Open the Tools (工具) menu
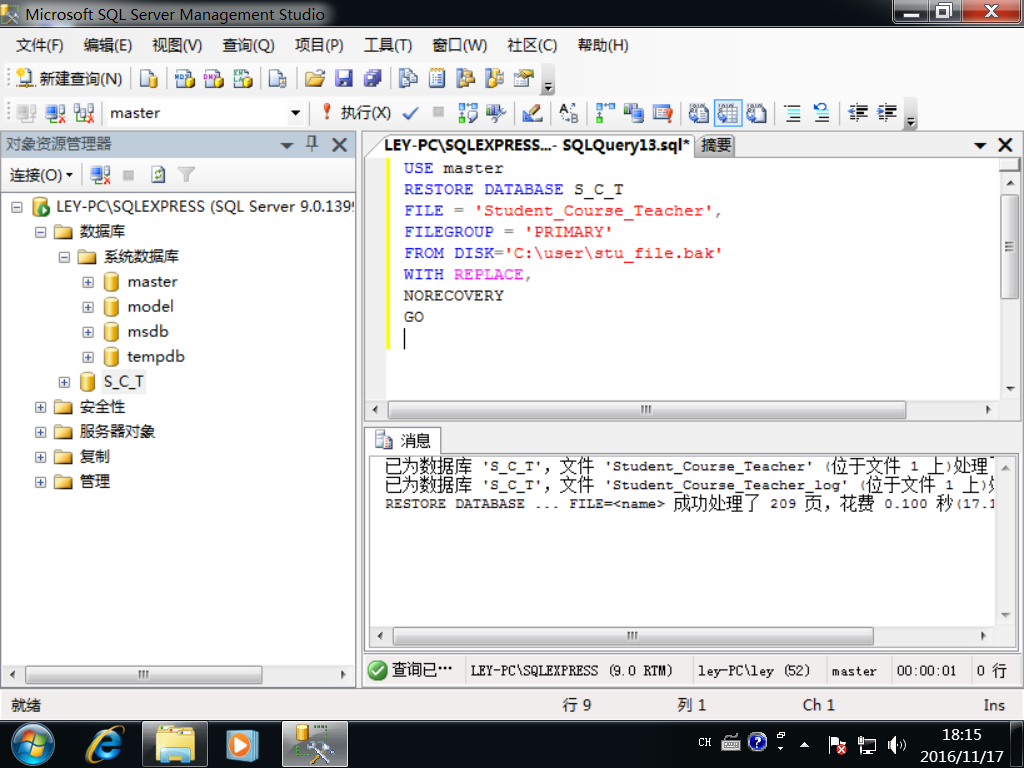1024x768 pixels. 388,45
